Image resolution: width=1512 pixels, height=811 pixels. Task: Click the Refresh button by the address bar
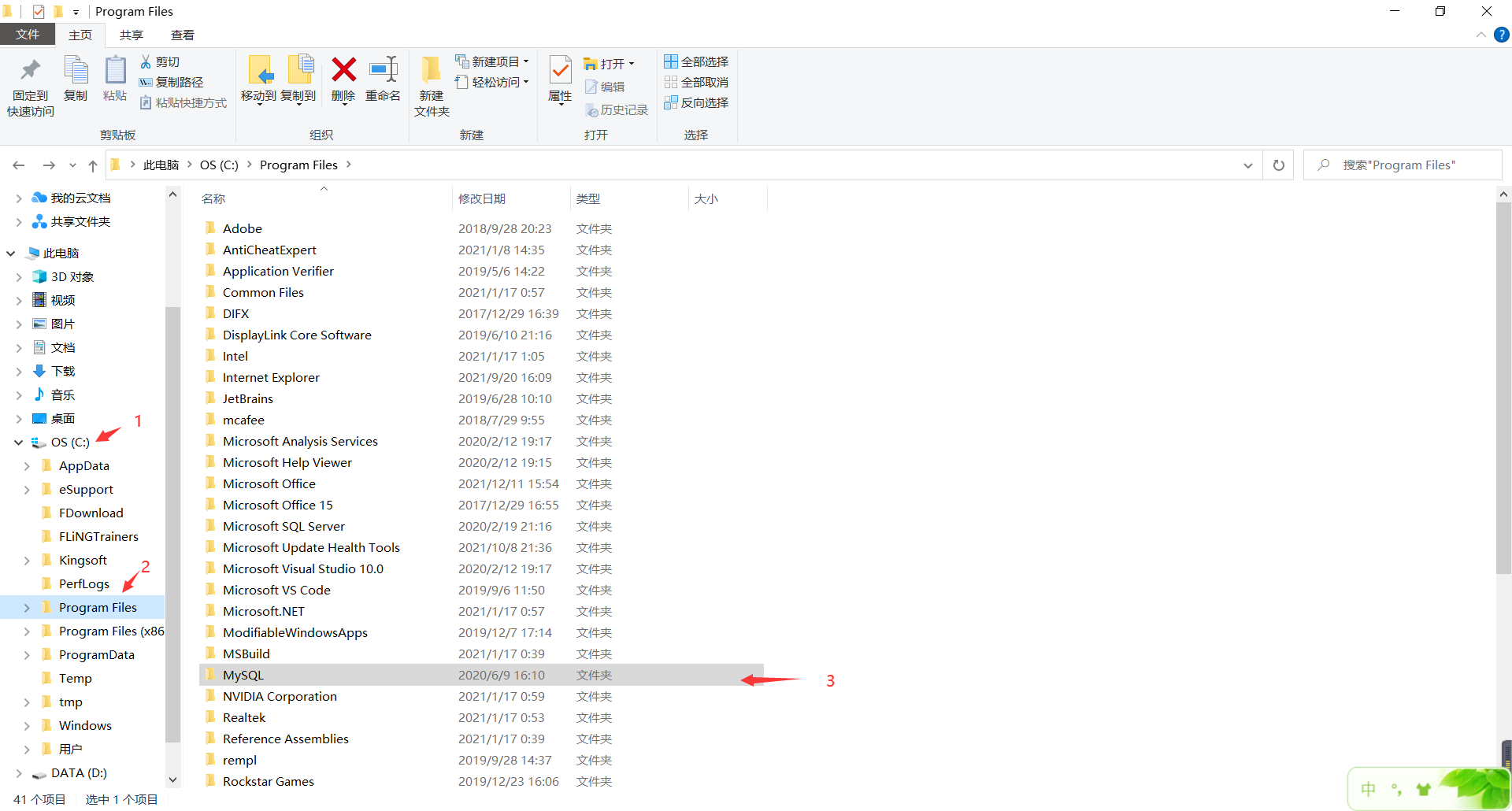(1279, 165)
